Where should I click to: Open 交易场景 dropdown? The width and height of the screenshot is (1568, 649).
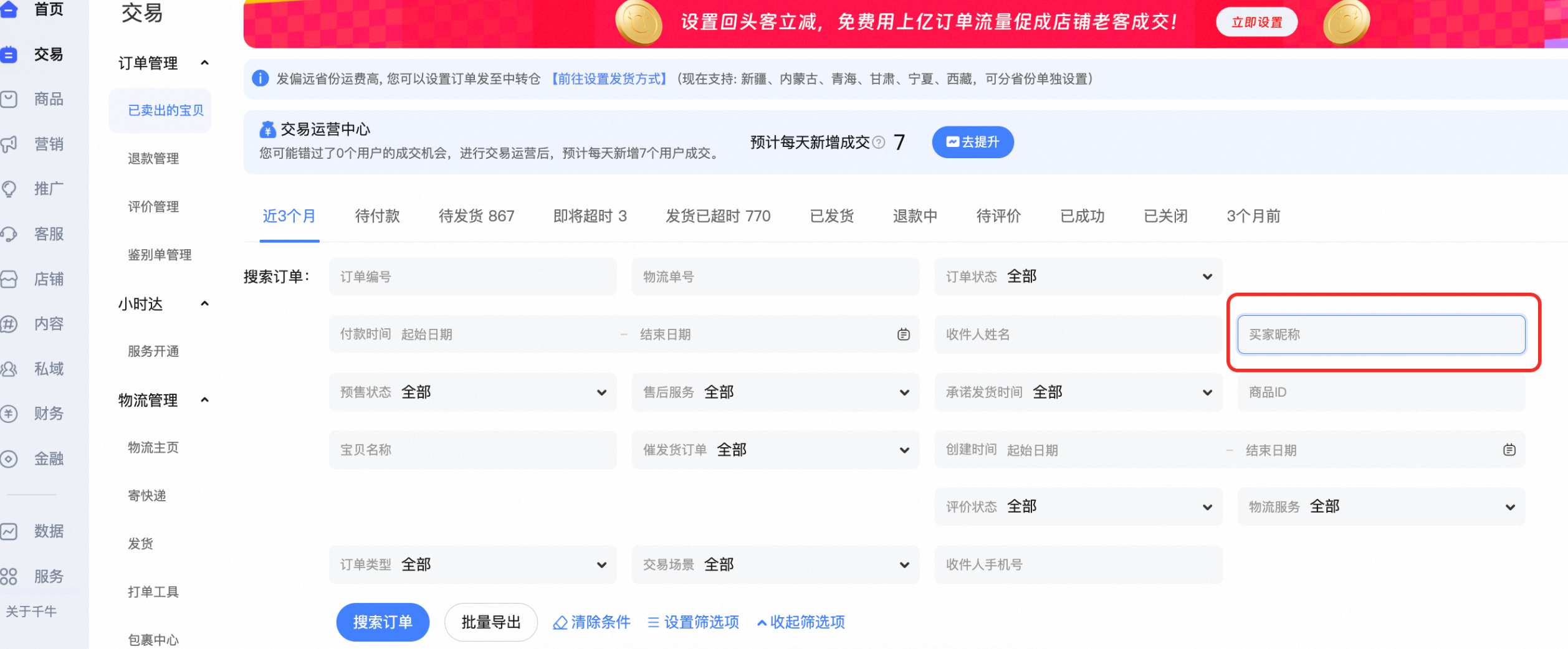pos(775,565)
